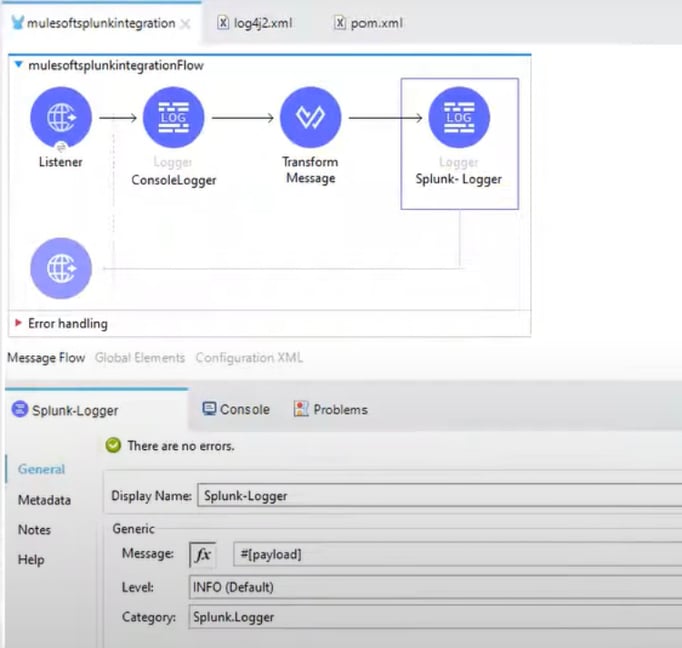Click the 'Splunk- Logger' node label
The image size is (682, 648).
pyautogui.click(x=458, y=179)
